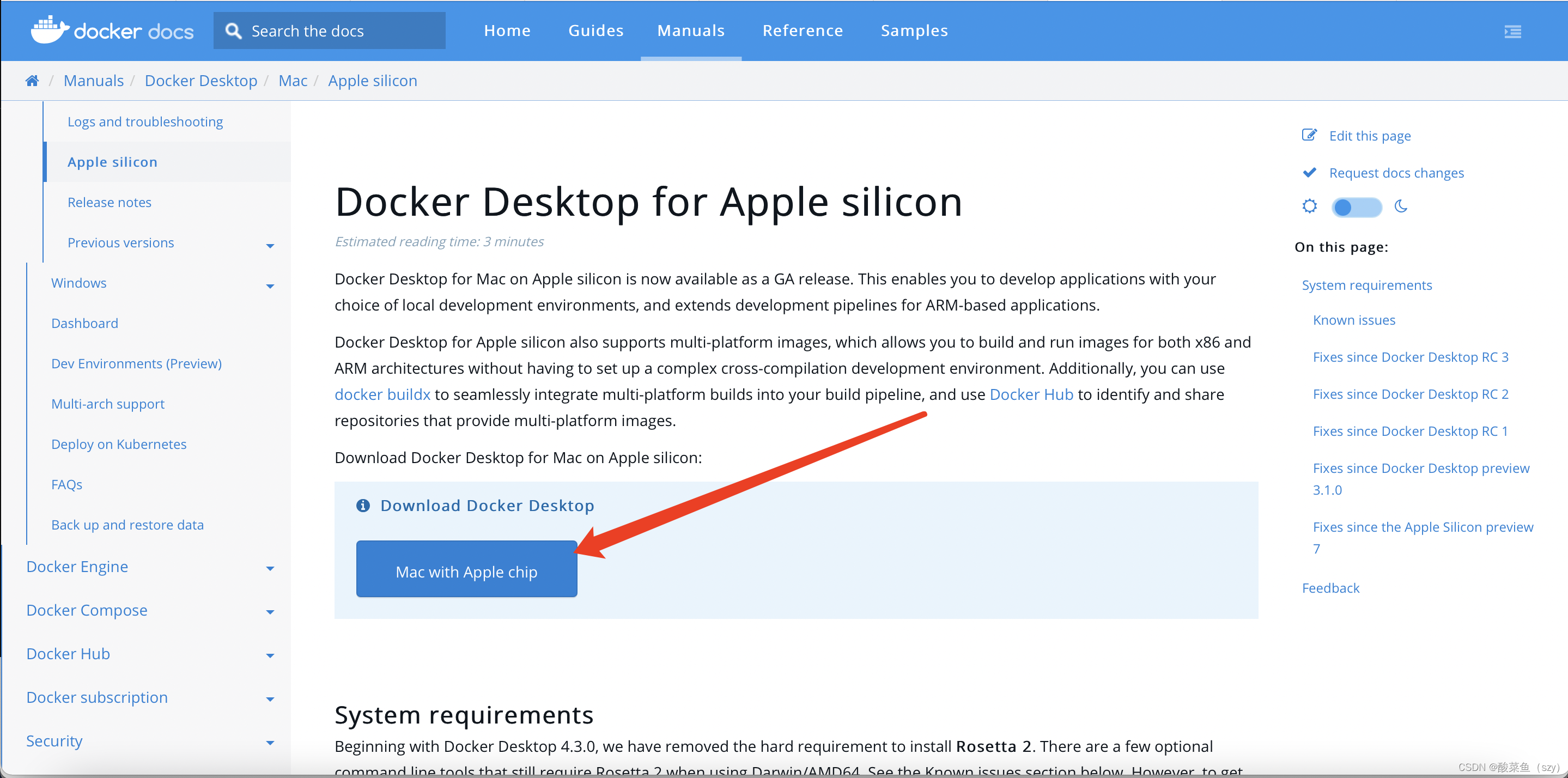Viewport: 1568px width, 778px height.
Task: Click the Edit this page pencil icon
Action: [x=1309, y=135]
